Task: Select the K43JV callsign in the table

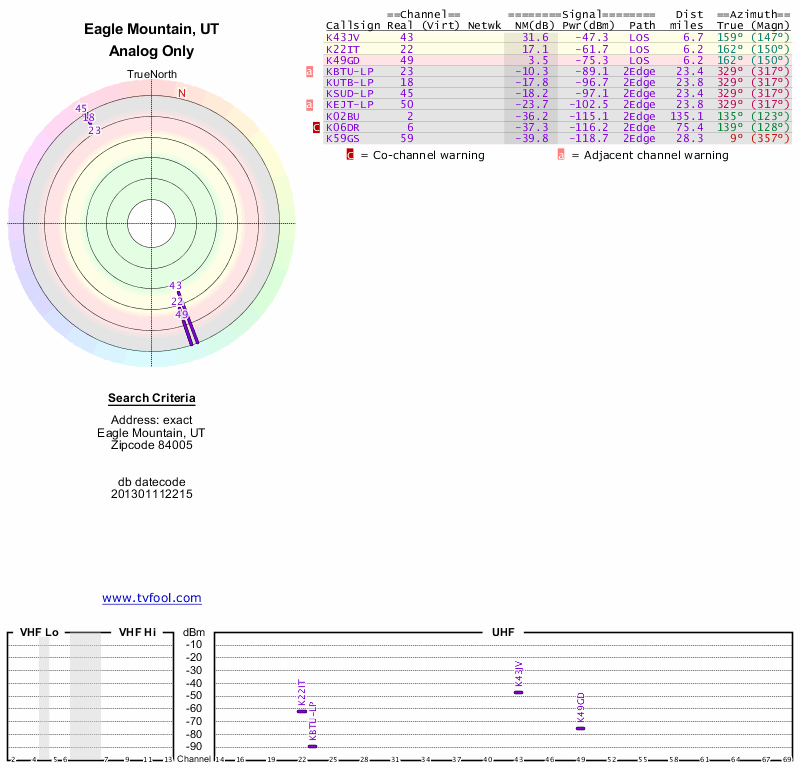Action: [x=343, y=37]
